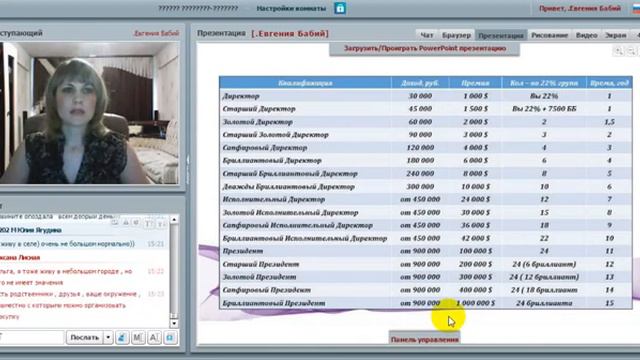640x360 pixels.
Task: Click the presenter name label above video
Action: coord(156,33)
